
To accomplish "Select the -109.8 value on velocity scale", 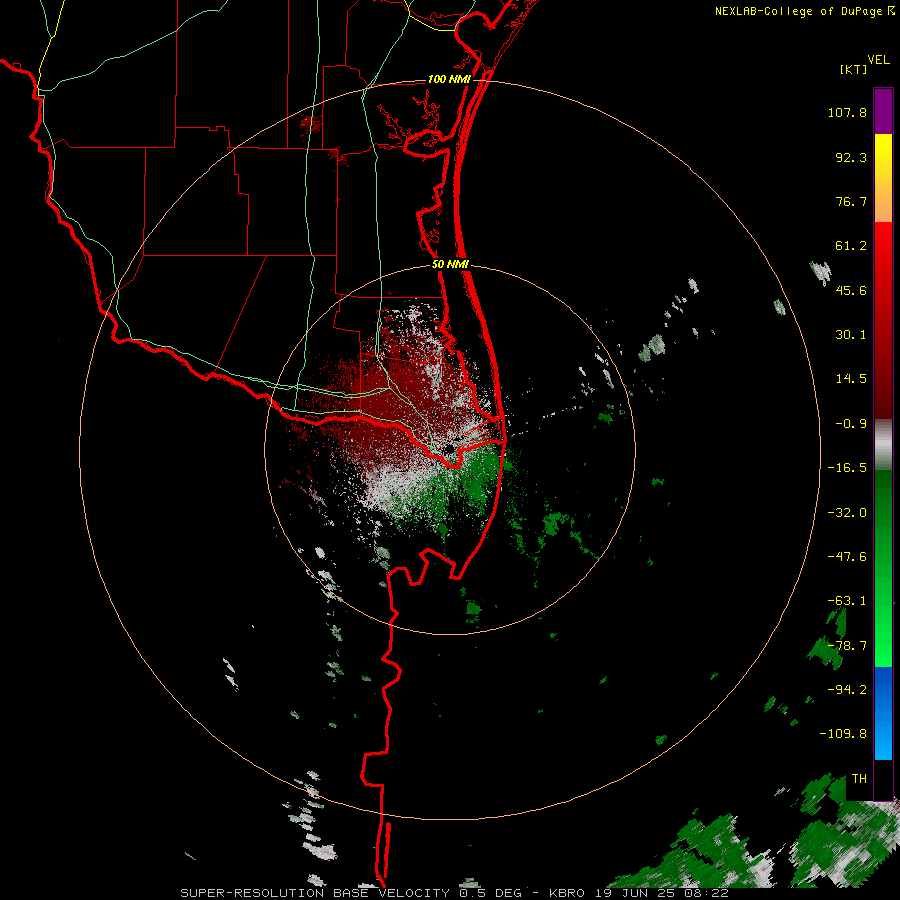I will coord(843,734).
